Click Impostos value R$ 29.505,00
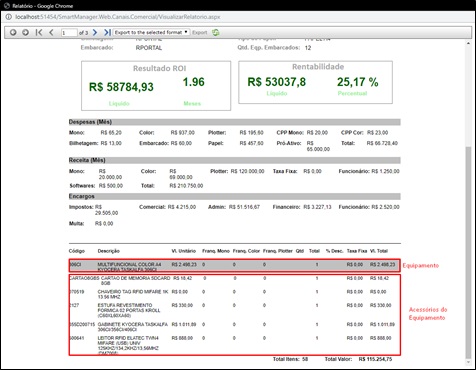The image size is (476, 370). pos(106,210)
